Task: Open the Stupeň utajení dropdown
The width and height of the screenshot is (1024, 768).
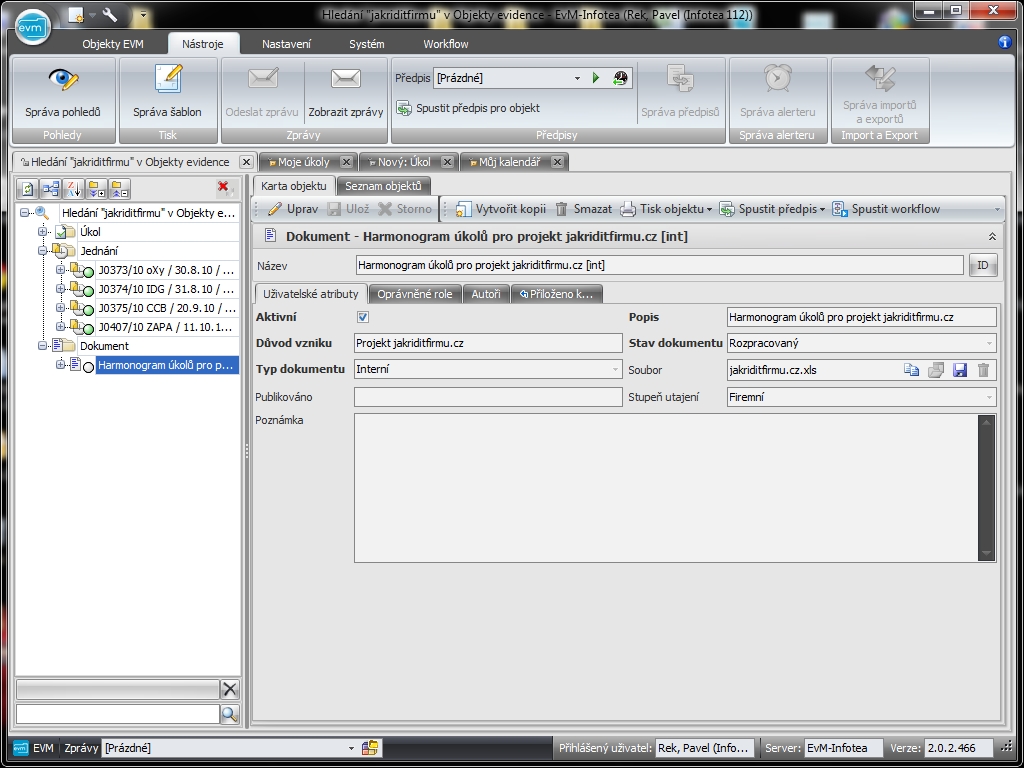Action: click(x=989, y=397)
